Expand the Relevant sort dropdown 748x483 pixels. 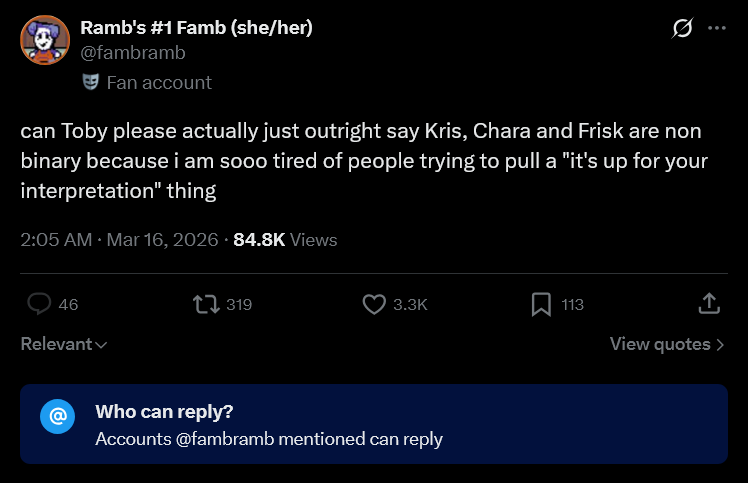pos(64,344)
